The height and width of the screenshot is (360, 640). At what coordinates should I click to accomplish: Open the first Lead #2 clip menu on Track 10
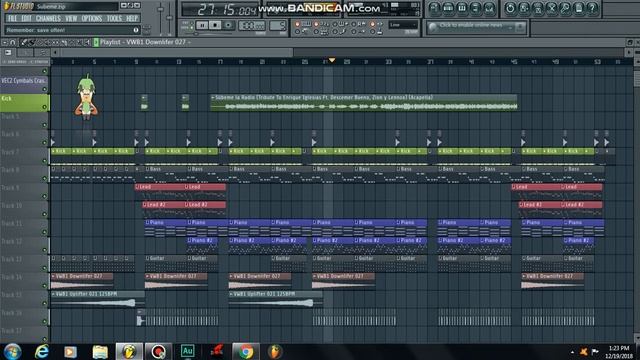pyautogui.click(x=145, y=204)
